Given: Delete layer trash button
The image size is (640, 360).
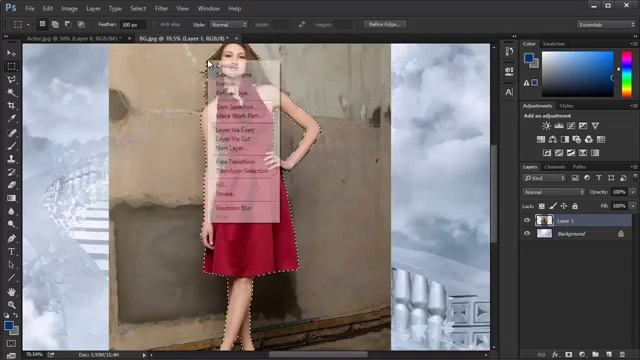Looking at the screenshot, I should click(622, 354).
